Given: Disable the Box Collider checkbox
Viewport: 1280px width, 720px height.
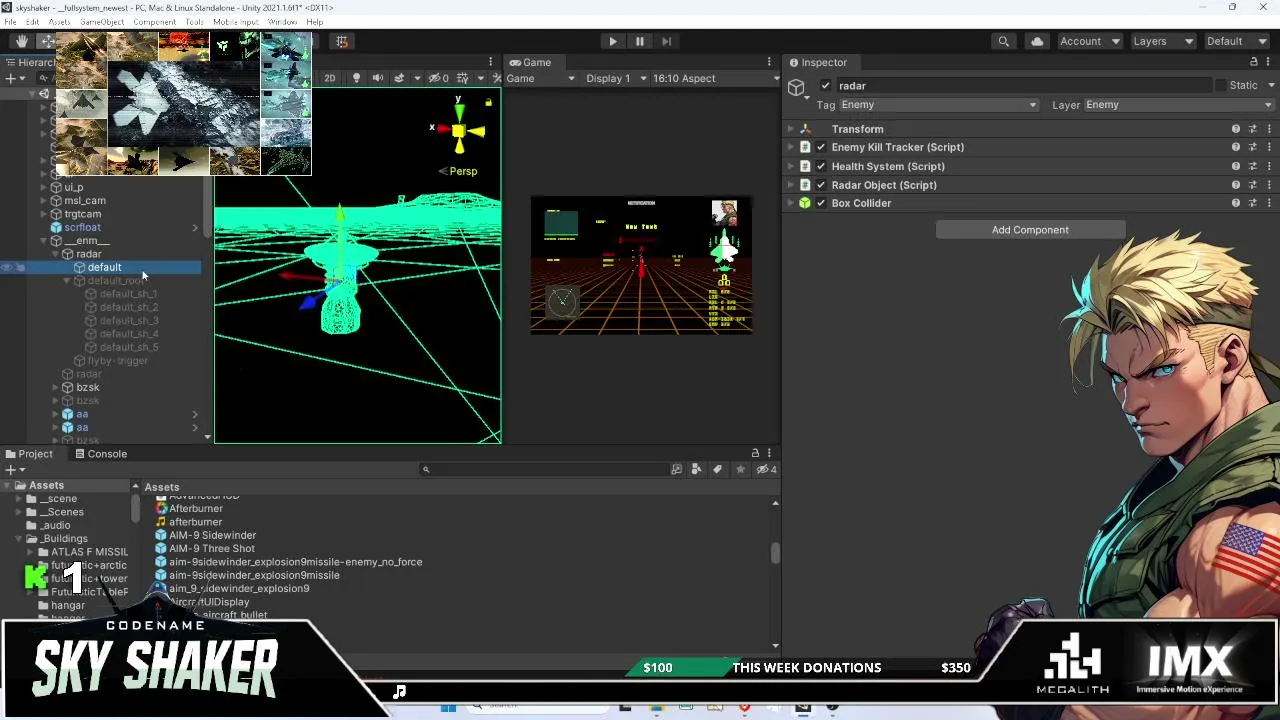Looking at the screenshot, I should [821, 203].
